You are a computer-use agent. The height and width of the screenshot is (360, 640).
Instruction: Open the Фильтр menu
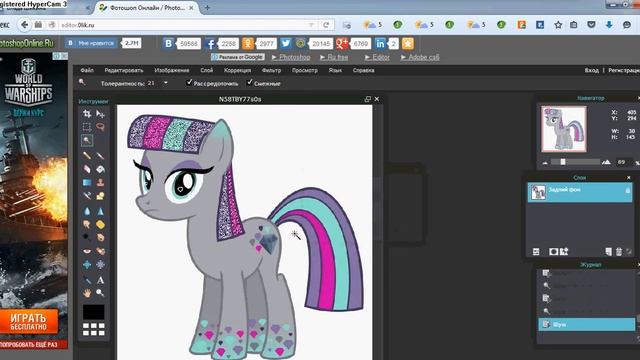tap(271, 70)
